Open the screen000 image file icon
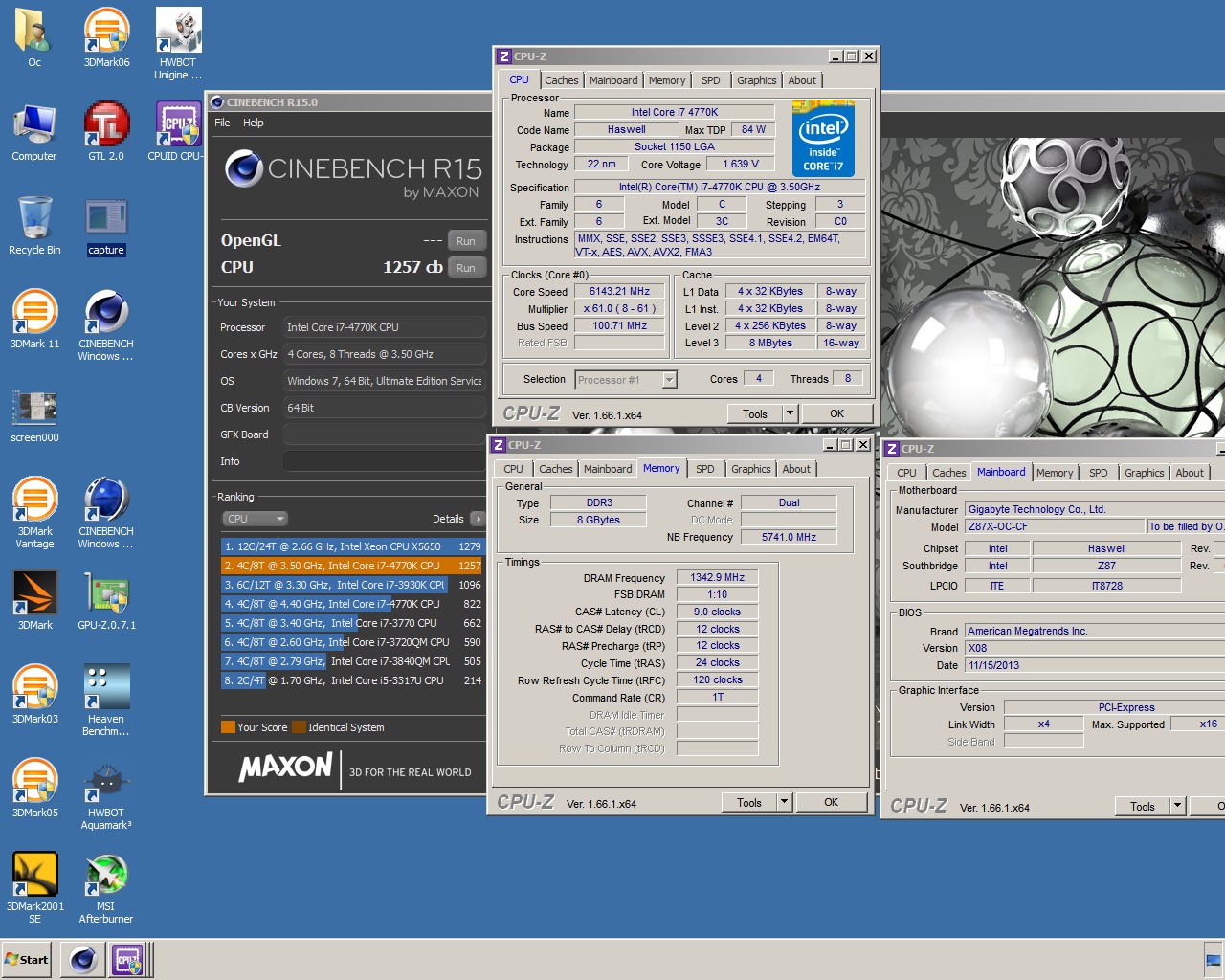 (34, 417)
